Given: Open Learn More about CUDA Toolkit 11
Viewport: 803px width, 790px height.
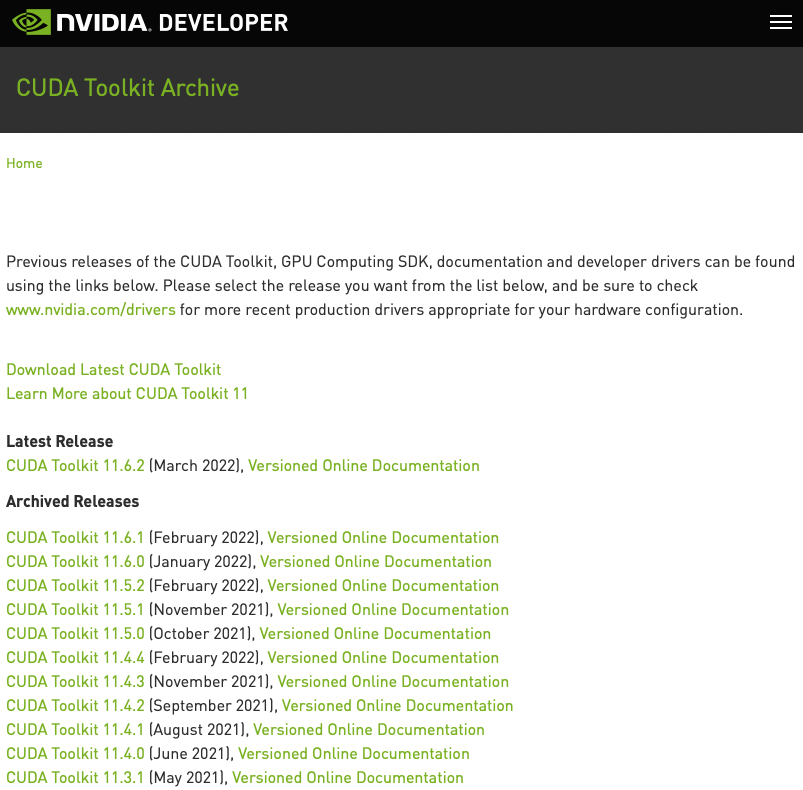Looking at the screenshot, I should 126,394.
